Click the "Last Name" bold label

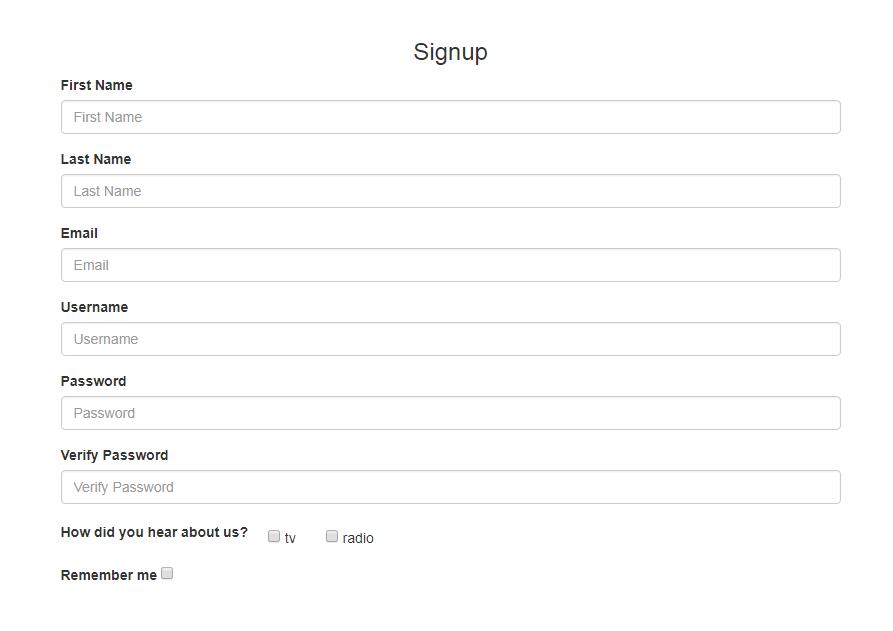pos(95,159)
